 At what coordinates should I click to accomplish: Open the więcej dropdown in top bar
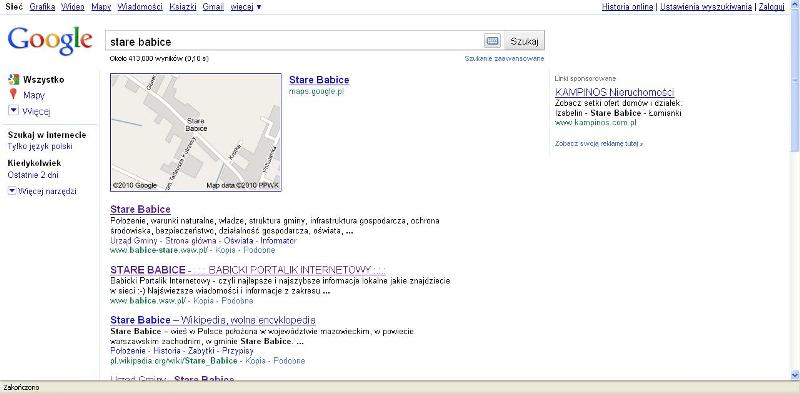click(246, 7)
